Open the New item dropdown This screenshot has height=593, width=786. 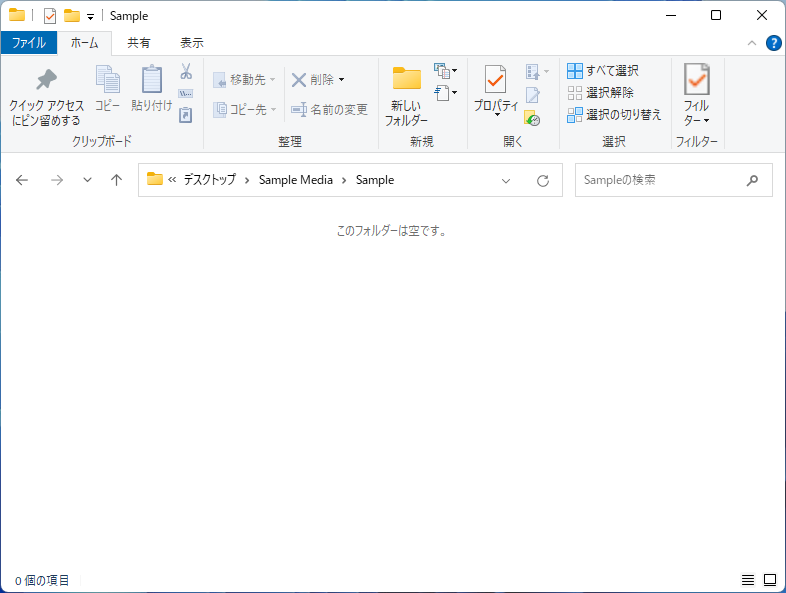point(446,71)
